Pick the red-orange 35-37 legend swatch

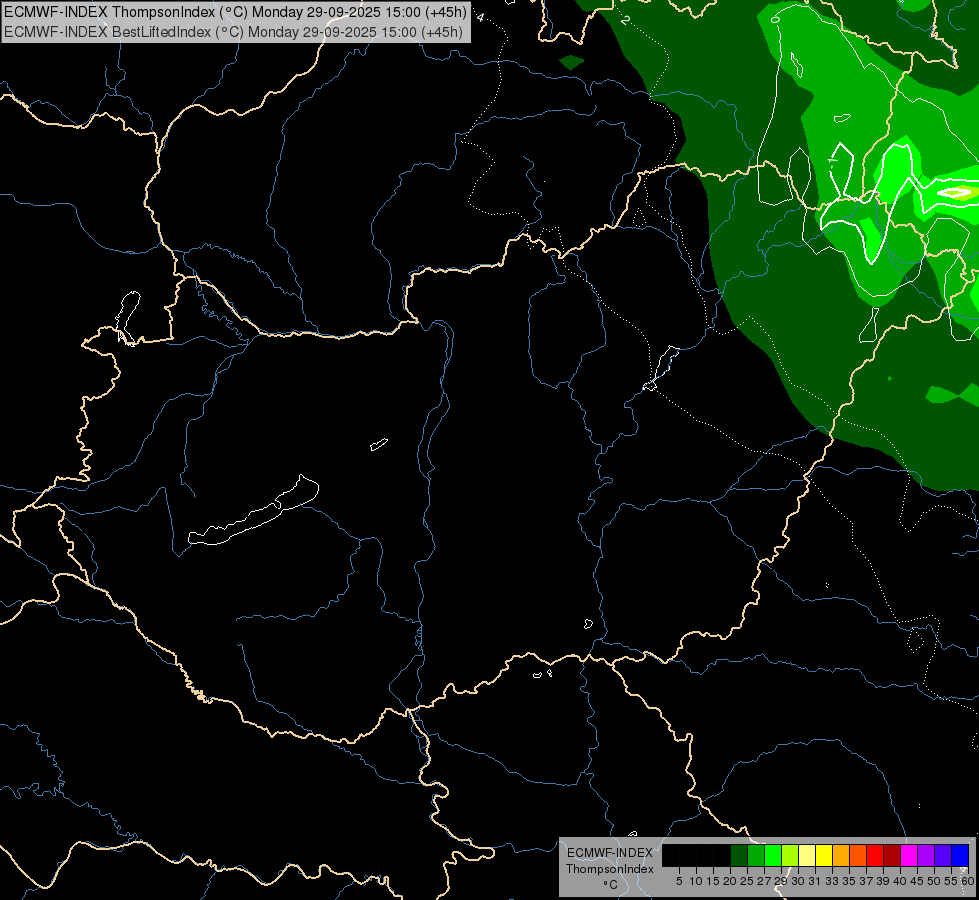858,856
